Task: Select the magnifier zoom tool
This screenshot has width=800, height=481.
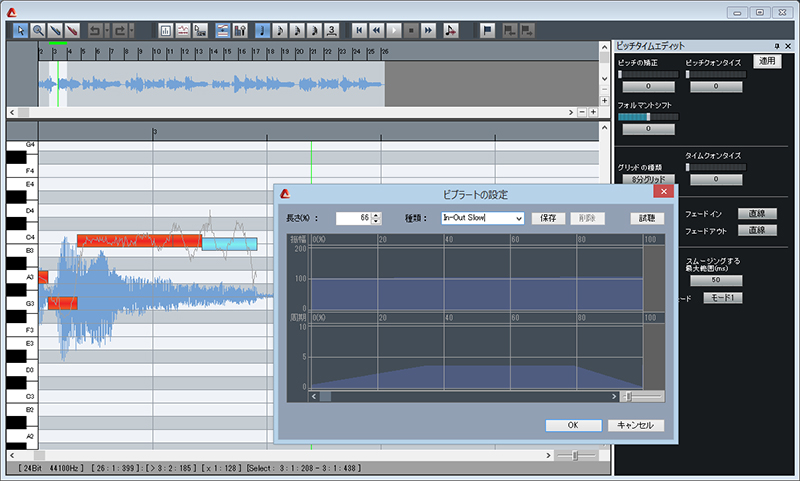Action: click(38, 31)
